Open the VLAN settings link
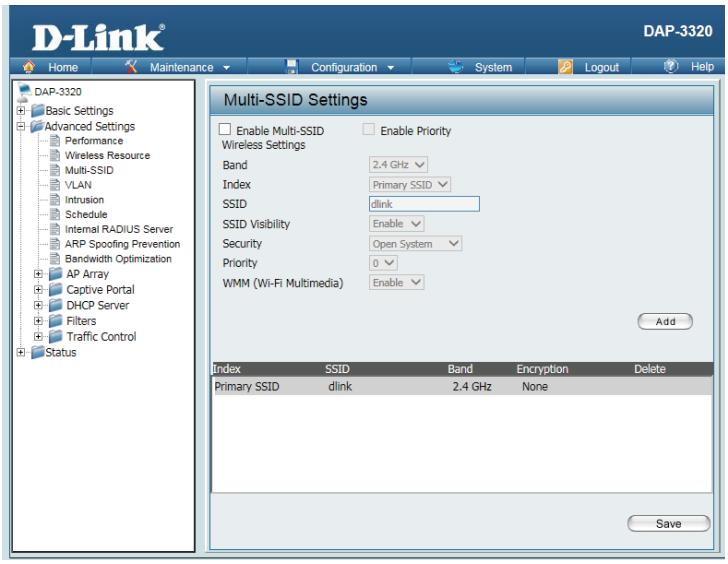Image resolution: width=728 pixels, height=564 pixels. point(78,185)
